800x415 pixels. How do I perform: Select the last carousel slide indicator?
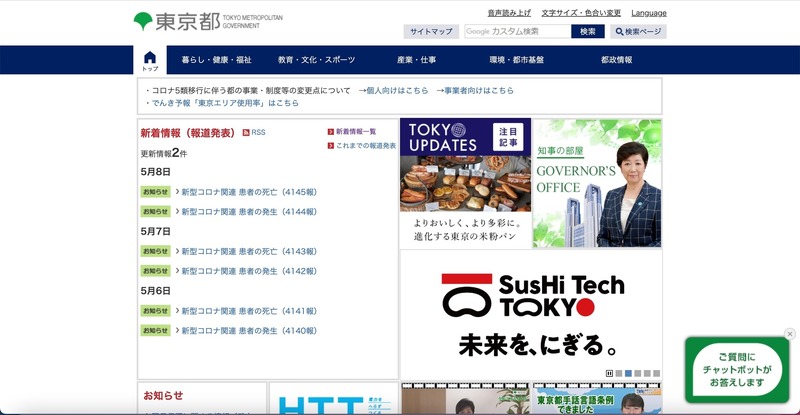(x=656, y=373)
